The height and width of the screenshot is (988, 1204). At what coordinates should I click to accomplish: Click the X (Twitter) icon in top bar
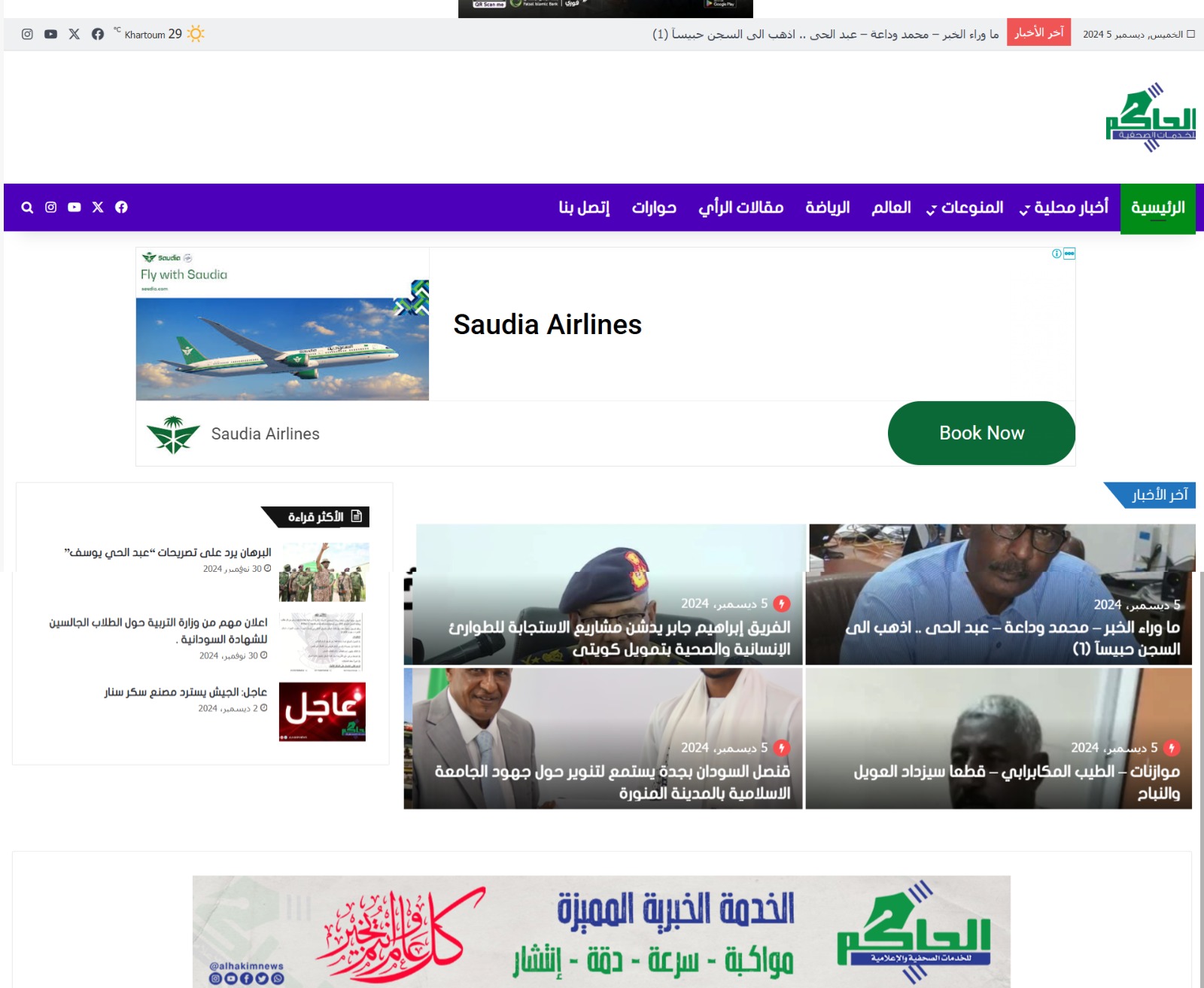point(74,34)
